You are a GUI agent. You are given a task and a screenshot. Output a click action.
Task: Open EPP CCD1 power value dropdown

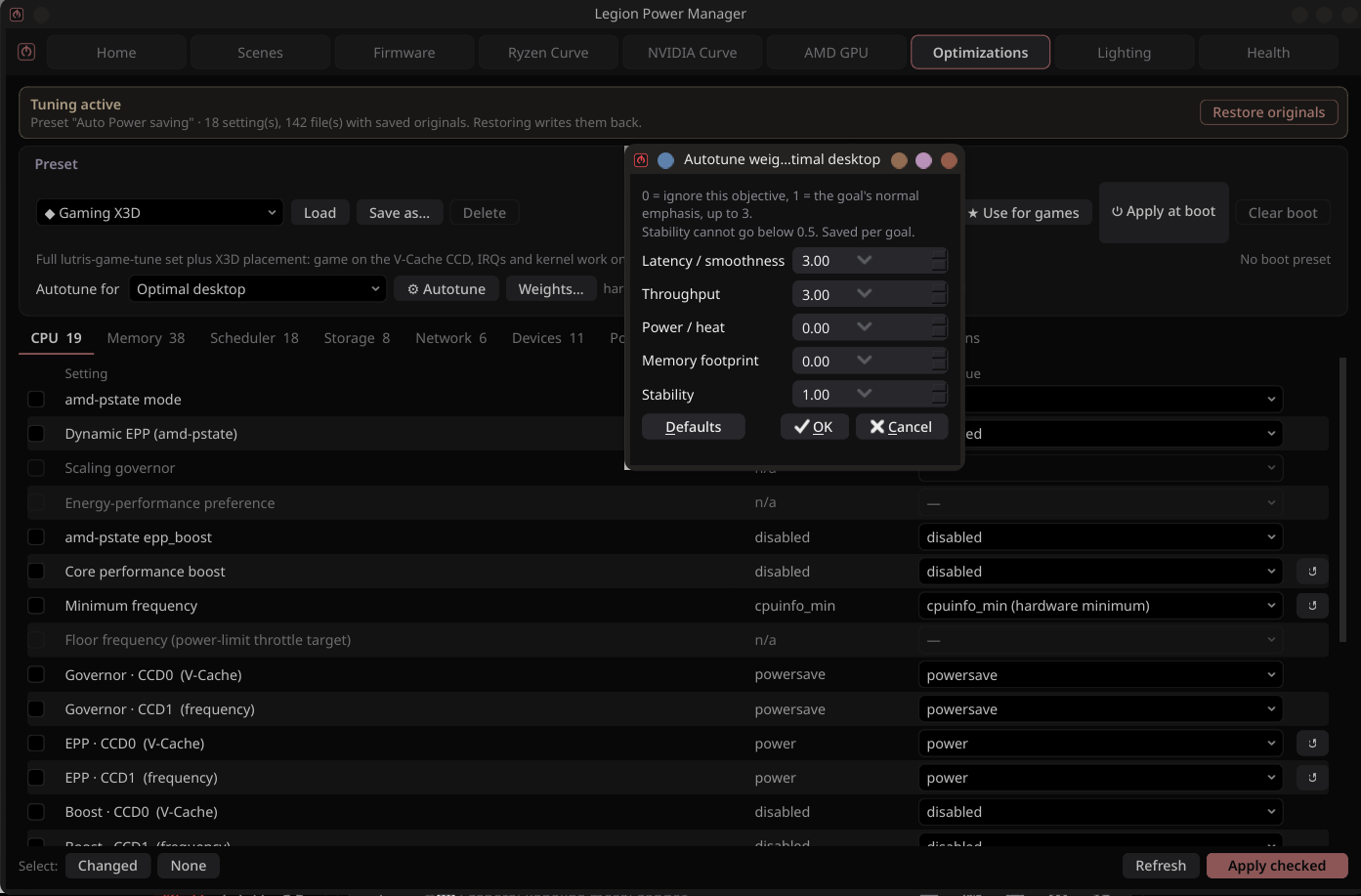[1100, 778]
